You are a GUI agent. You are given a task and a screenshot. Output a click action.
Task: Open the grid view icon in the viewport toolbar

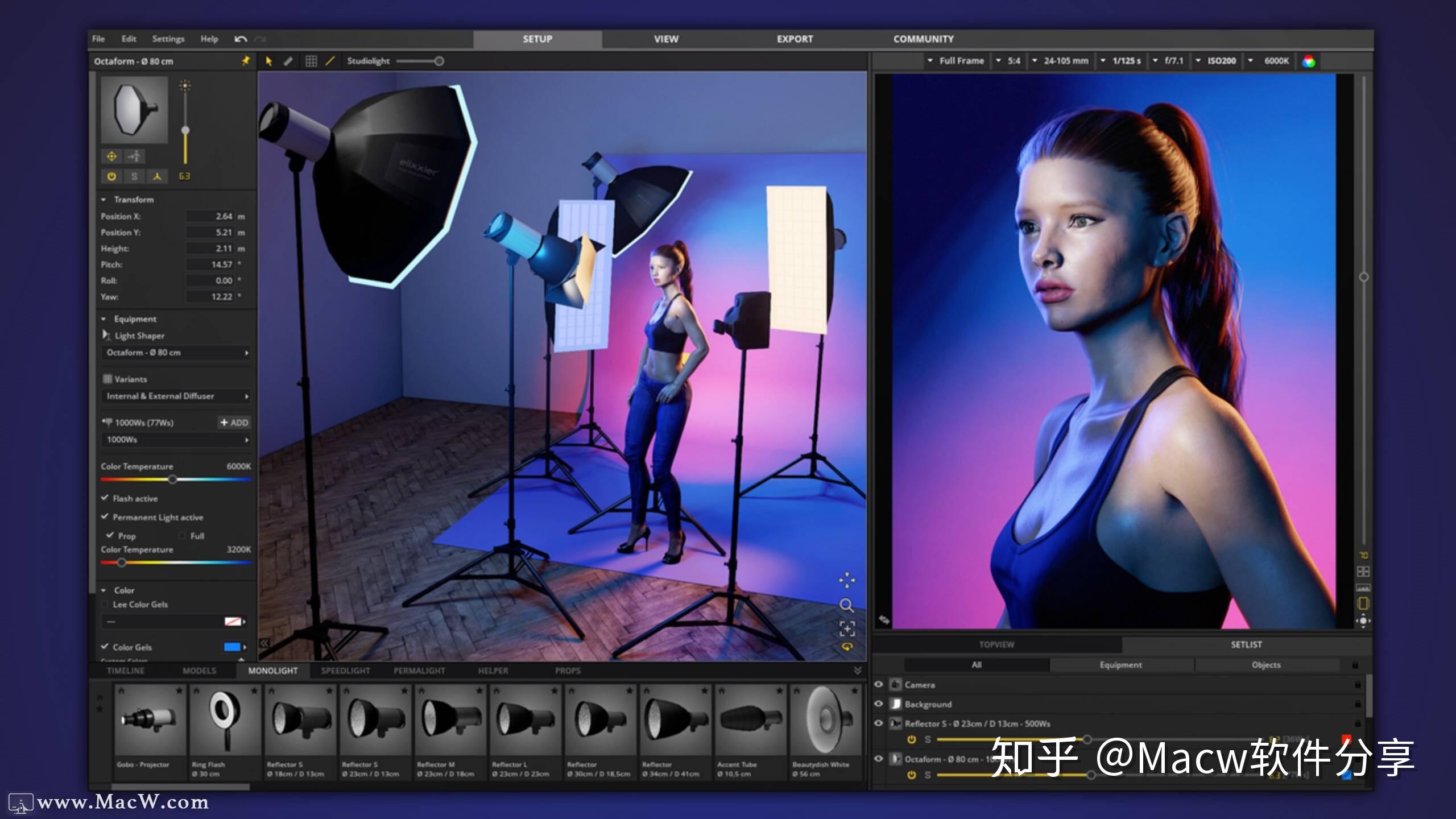pos(311,61)
